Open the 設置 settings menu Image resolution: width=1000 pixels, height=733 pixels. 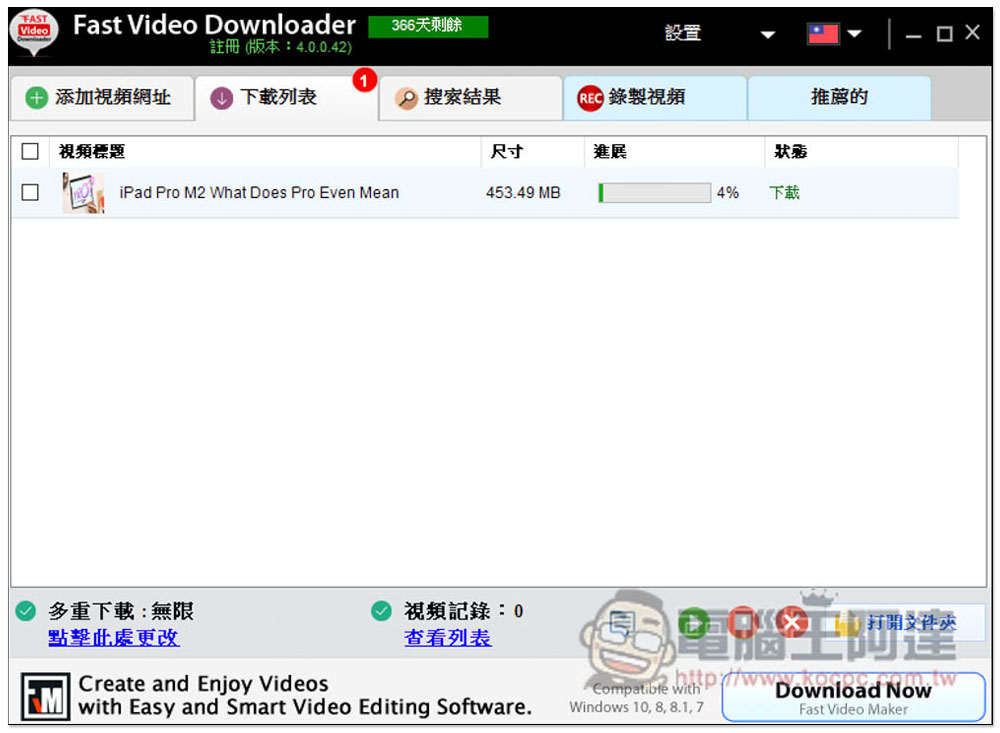pyautogui.click(x=682, y=33)
